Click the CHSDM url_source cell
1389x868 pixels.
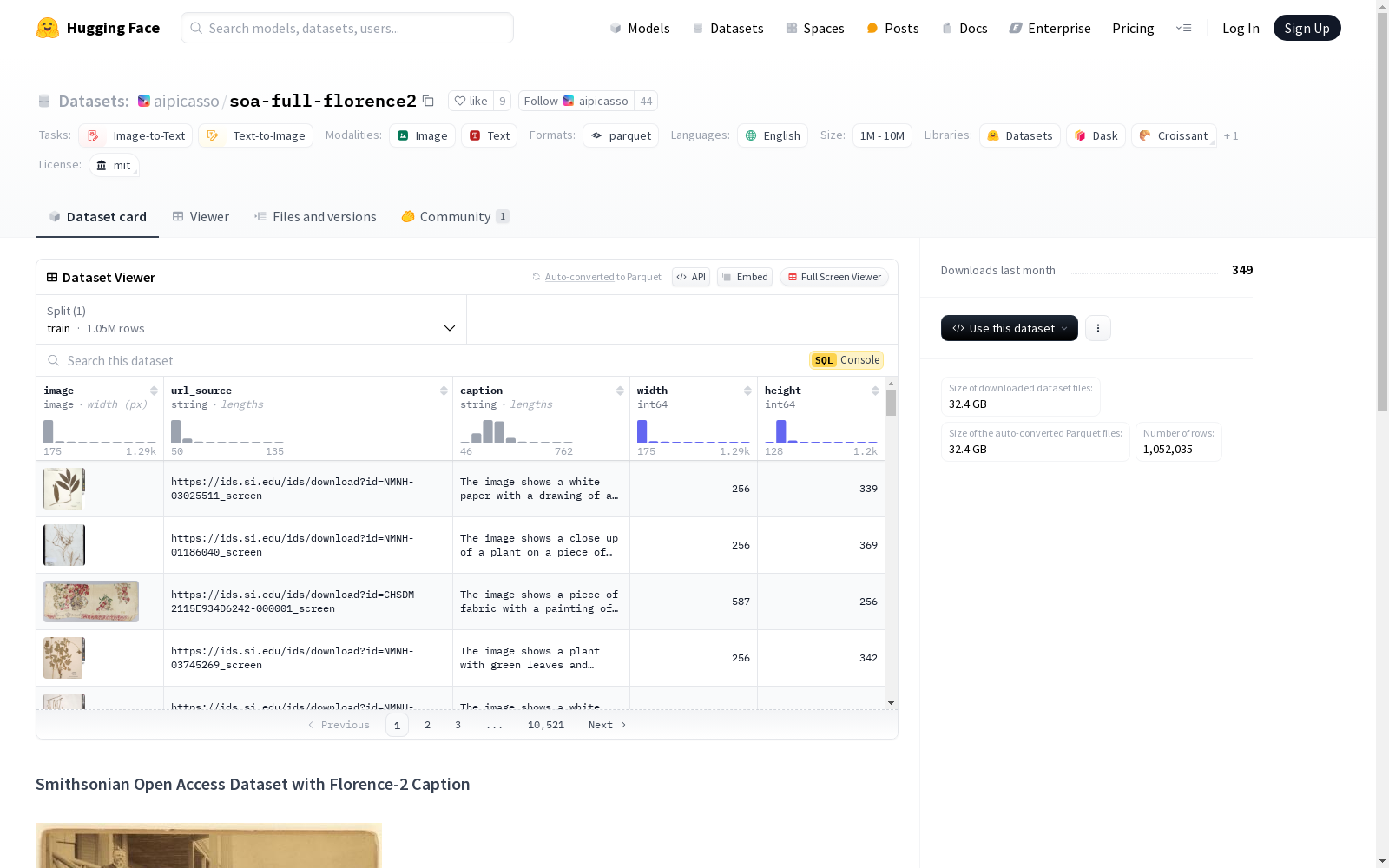point(308,602)
